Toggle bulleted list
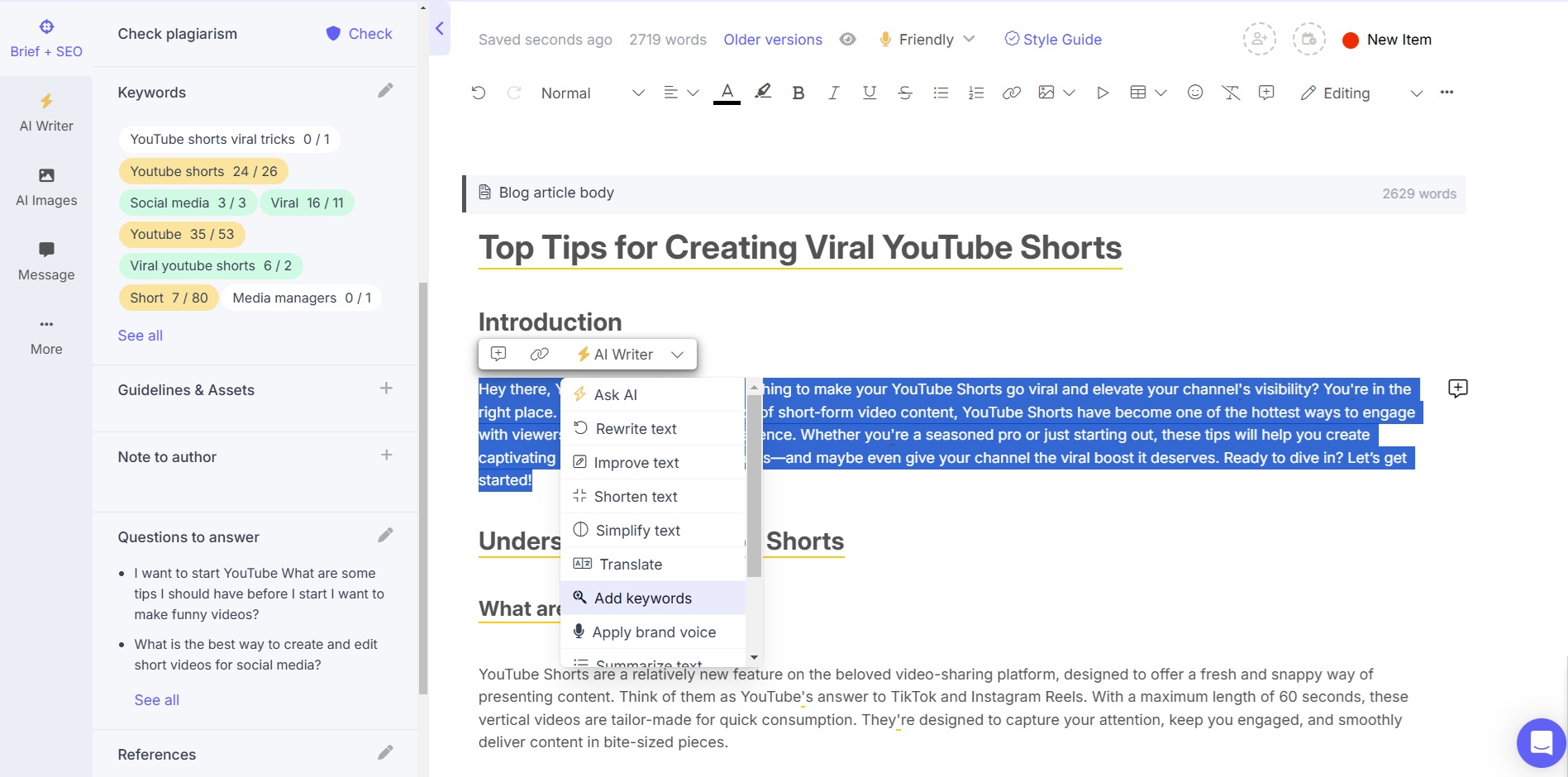Viewport: 1568px width, 777px height. pos(941,93)
